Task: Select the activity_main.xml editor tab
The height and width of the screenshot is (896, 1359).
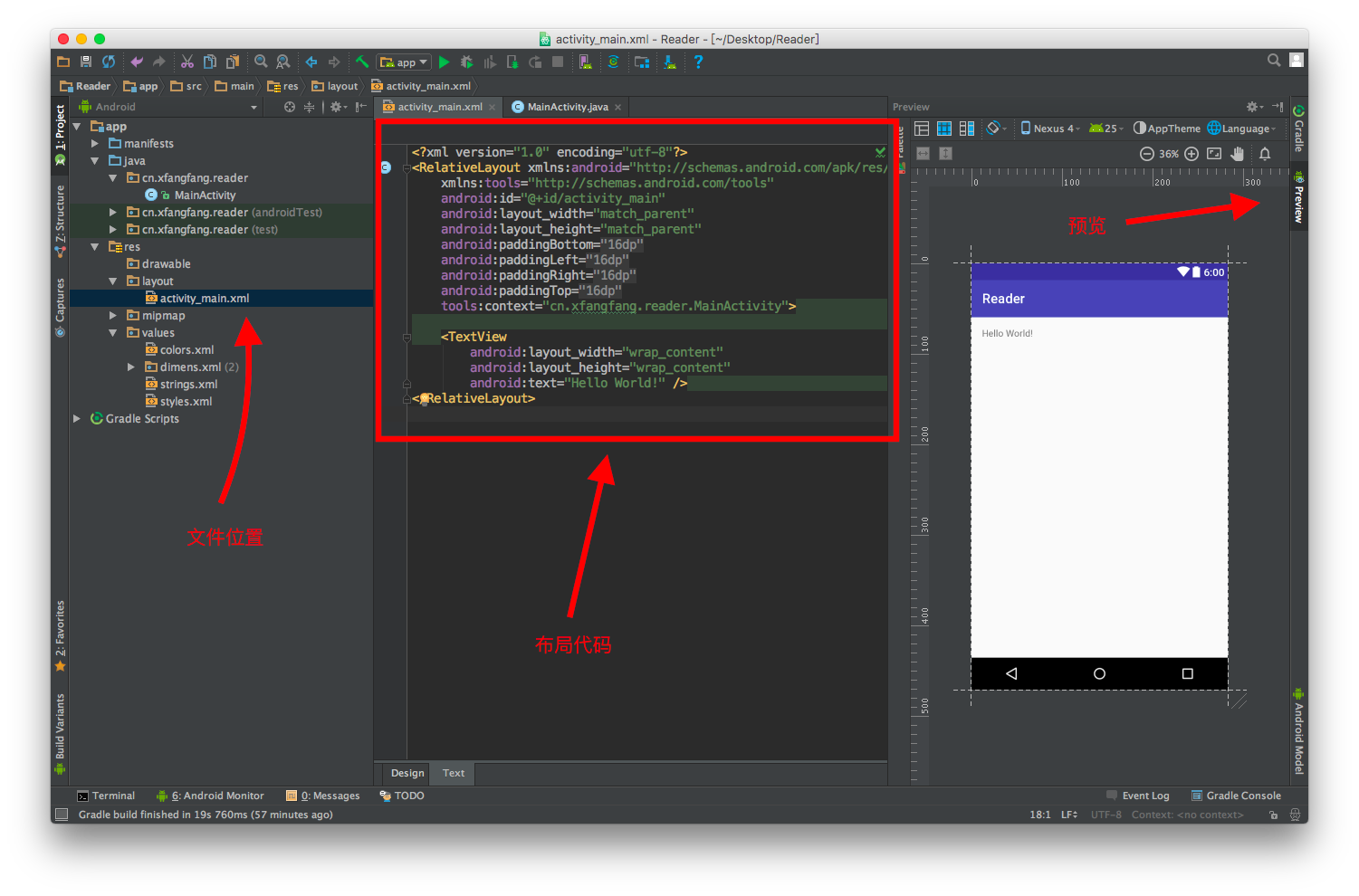Action: (439, 107)
